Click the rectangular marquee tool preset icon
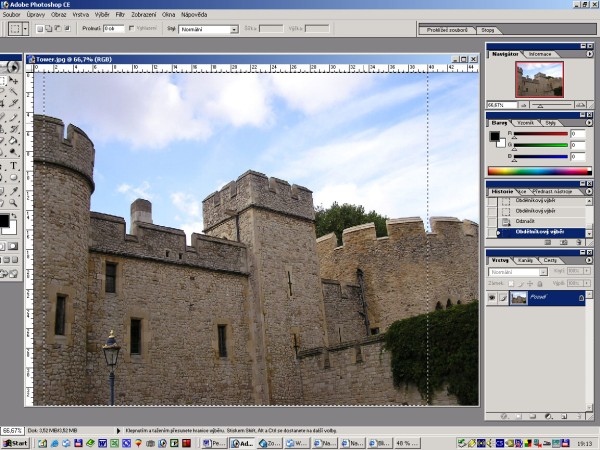This screenshot has width=600, height=450. pyautogui.click(x=17, y=30)
